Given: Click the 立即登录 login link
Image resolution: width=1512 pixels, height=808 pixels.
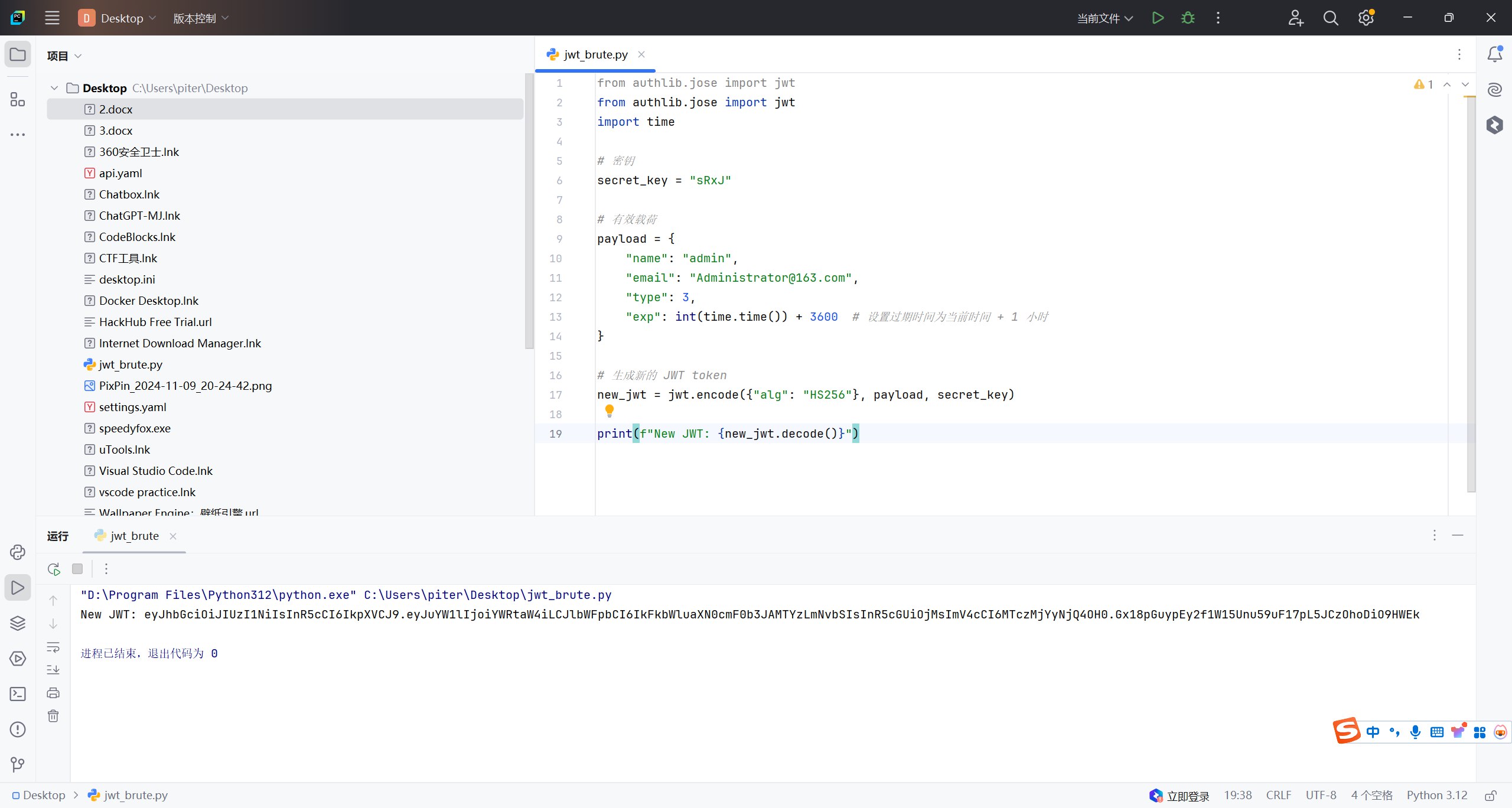Looking at the screenshot, I should click(x=1187, y=796).
